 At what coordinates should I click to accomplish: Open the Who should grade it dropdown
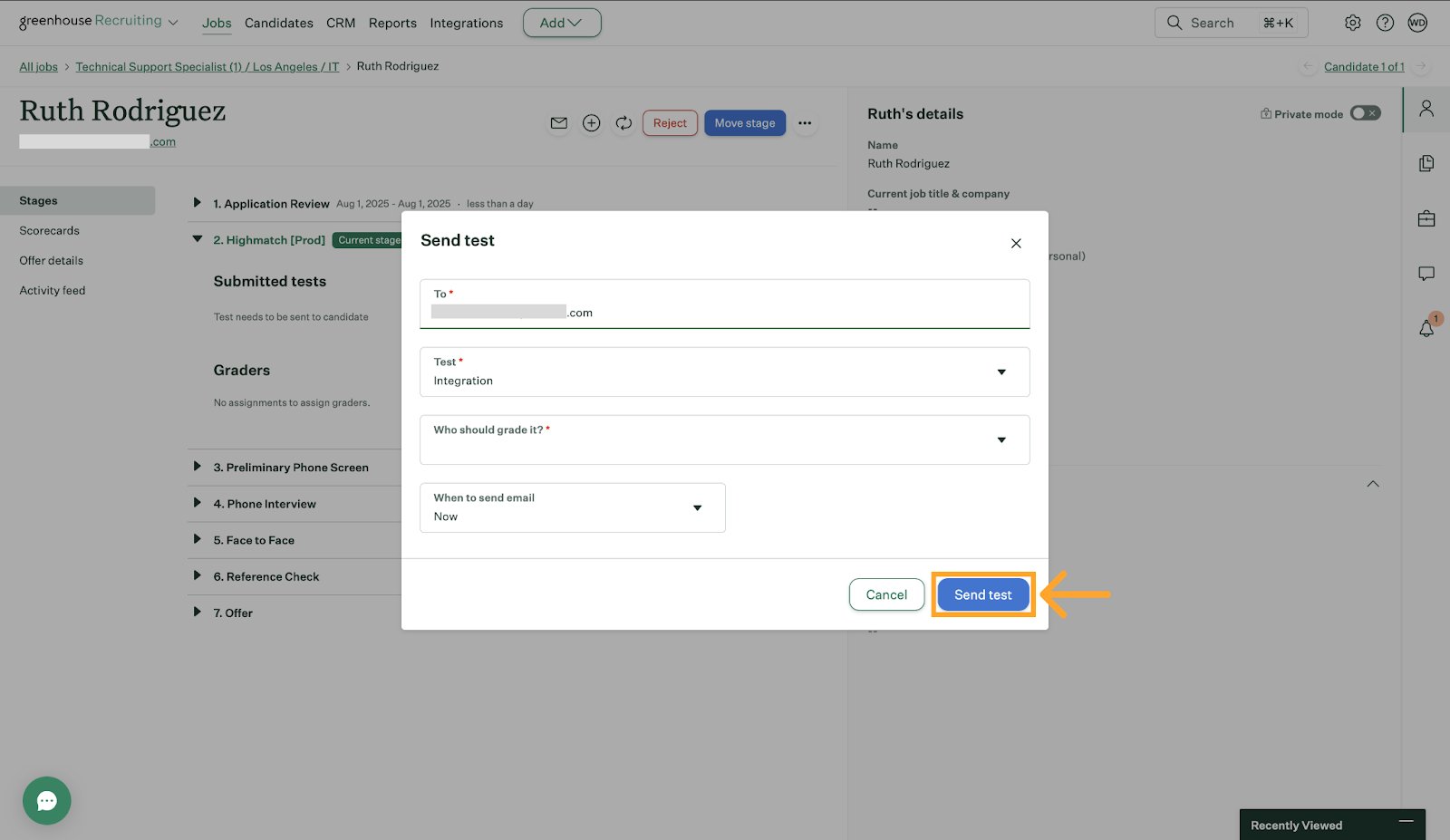pos(724,439)
